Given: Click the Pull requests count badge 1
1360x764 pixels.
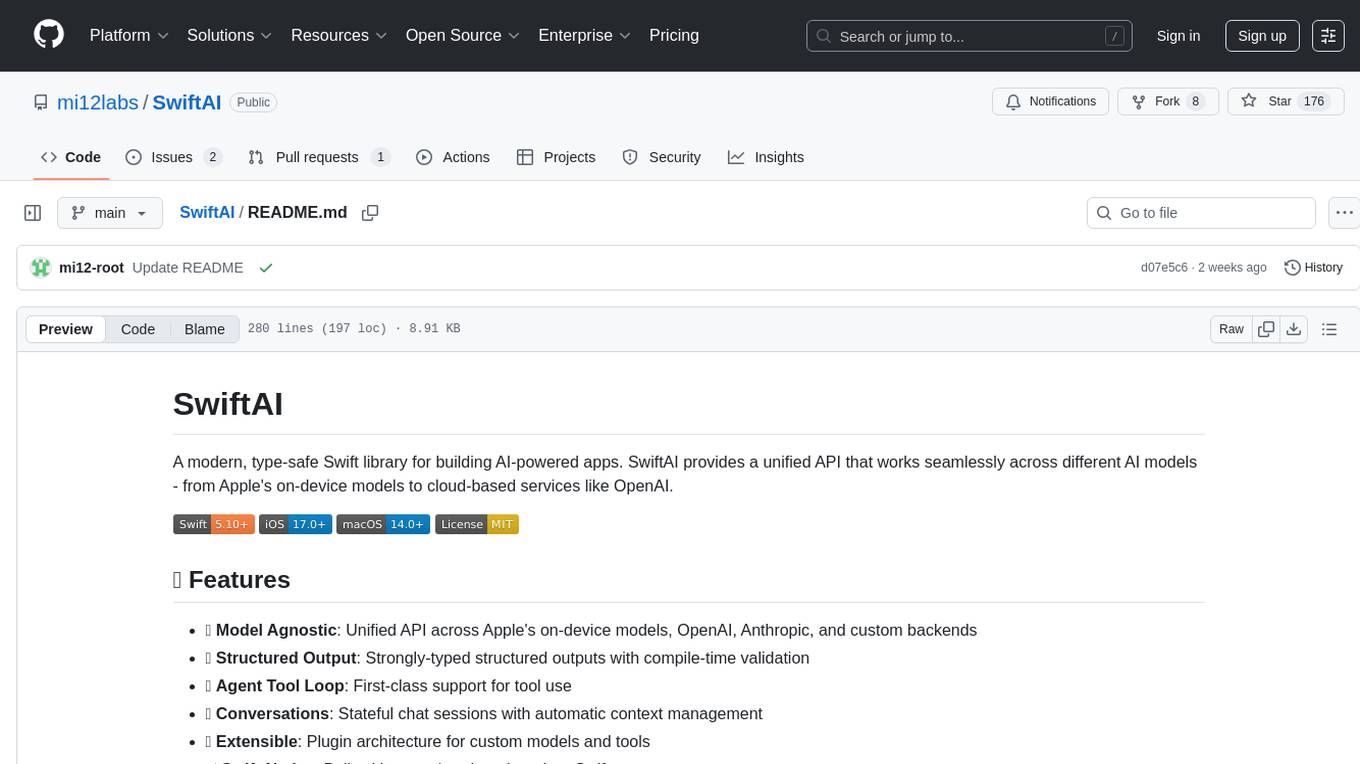Looking at the screenshot, I should [x=380, y=157].
